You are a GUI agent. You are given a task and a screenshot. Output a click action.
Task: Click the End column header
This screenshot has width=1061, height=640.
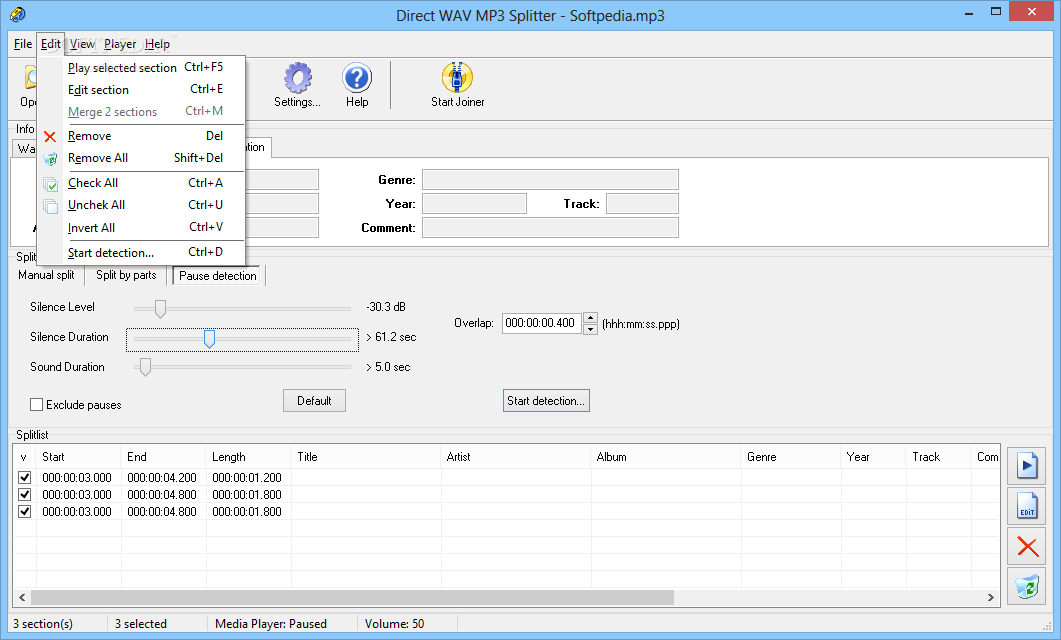pyautogui.click(x=163, y=457)
